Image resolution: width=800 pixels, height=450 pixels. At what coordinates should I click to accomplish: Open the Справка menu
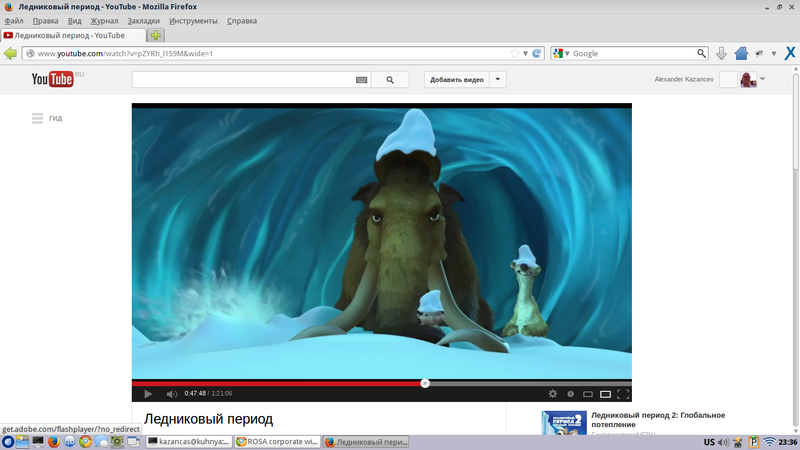[242, 21]
